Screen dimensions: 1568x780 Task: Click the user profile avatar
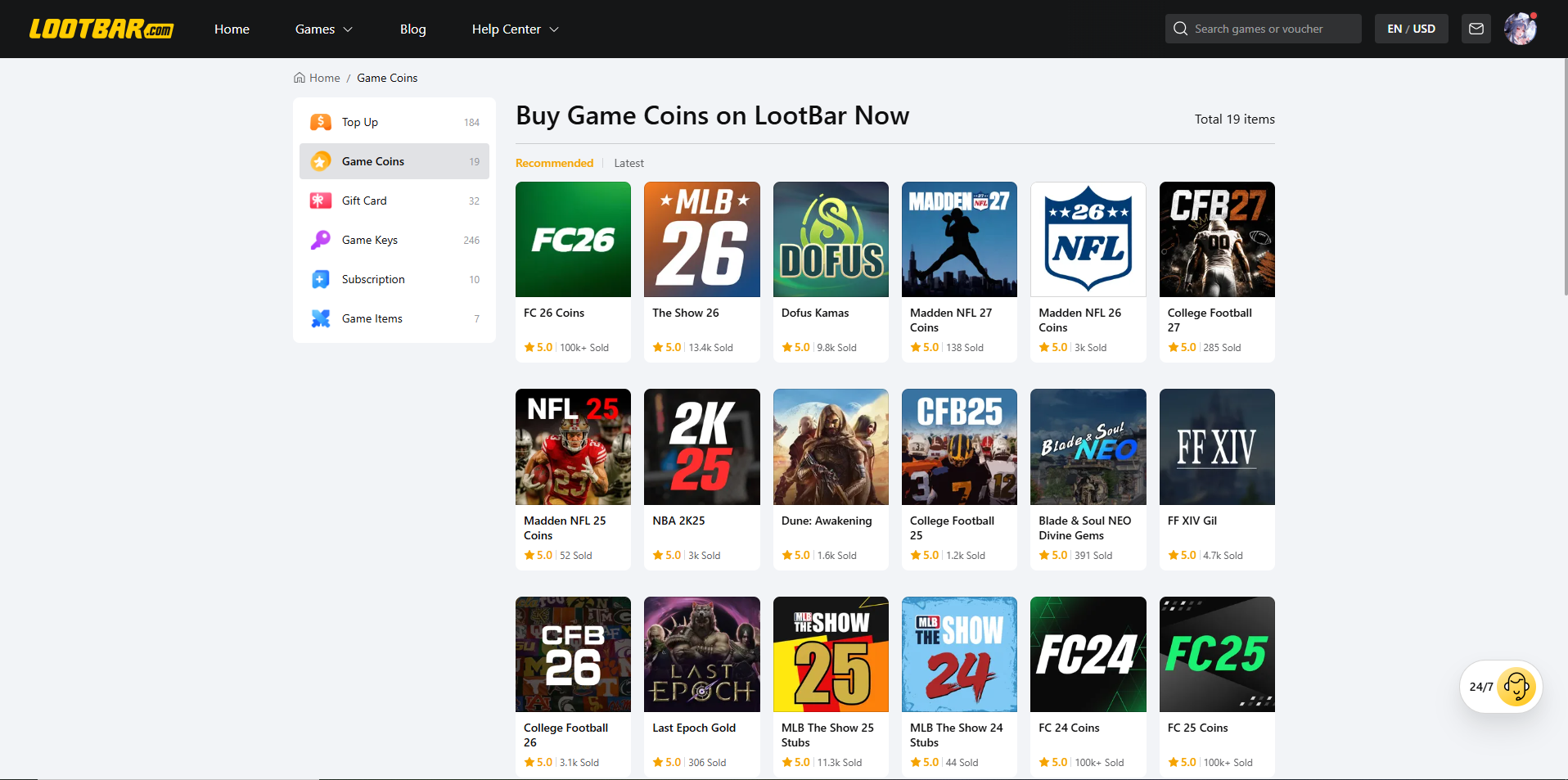click(1521, 29)
